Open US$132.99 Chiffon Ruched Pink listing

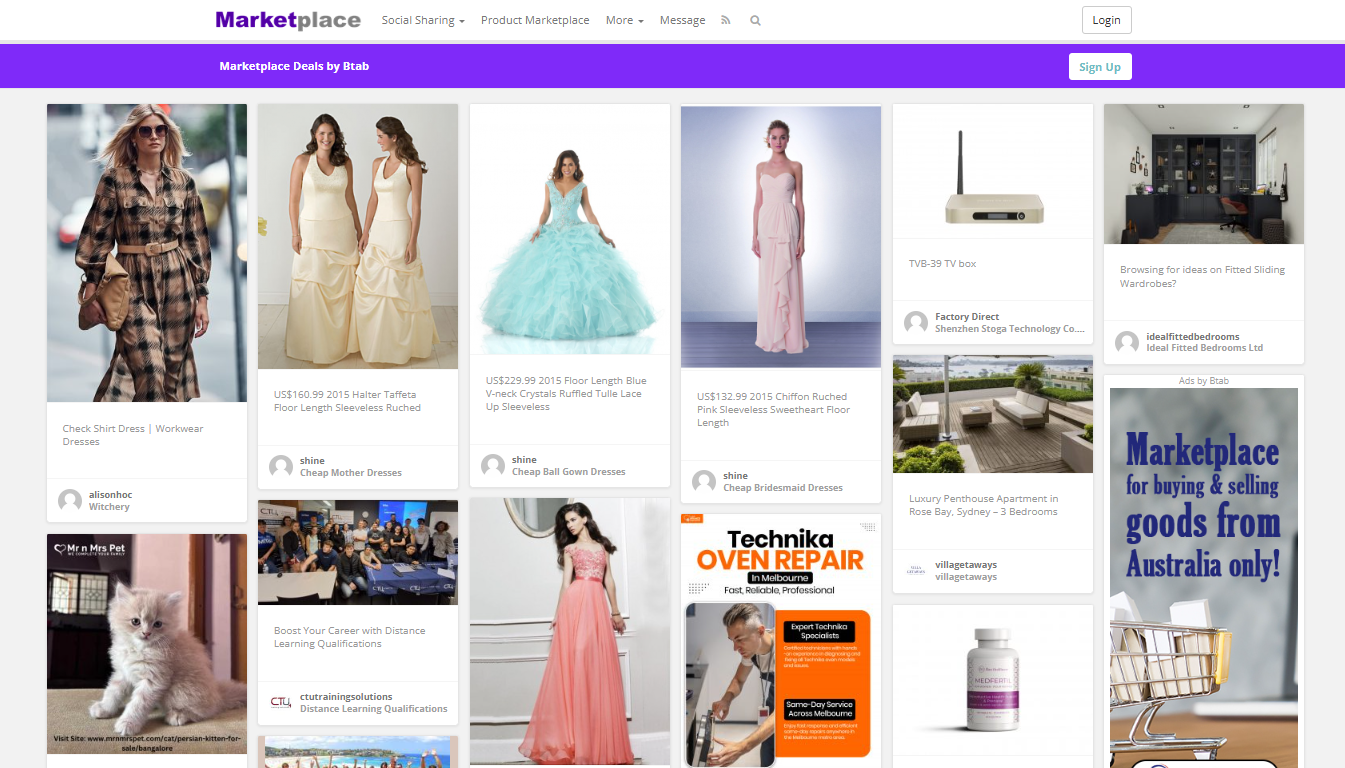tap(773, 409)
